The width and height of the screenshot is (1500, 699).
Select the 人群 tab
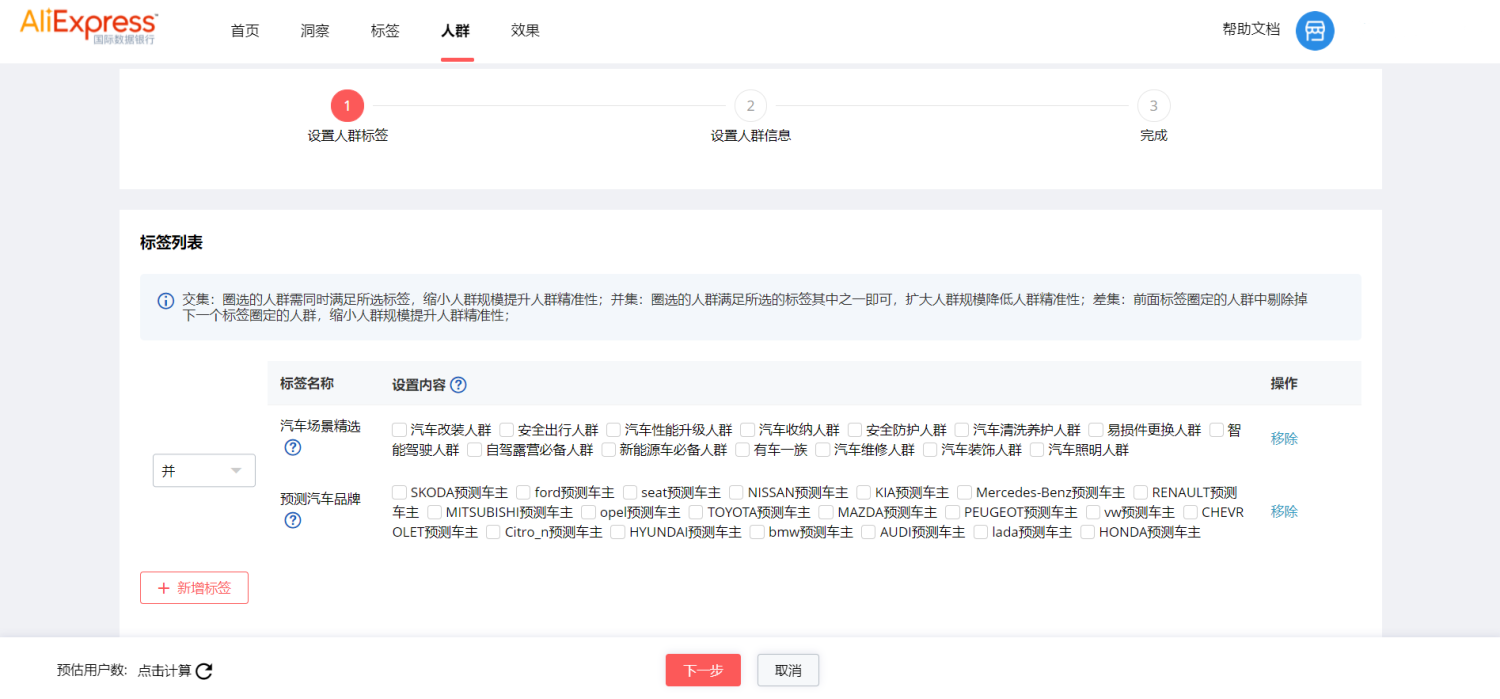(x=455, y=30)
